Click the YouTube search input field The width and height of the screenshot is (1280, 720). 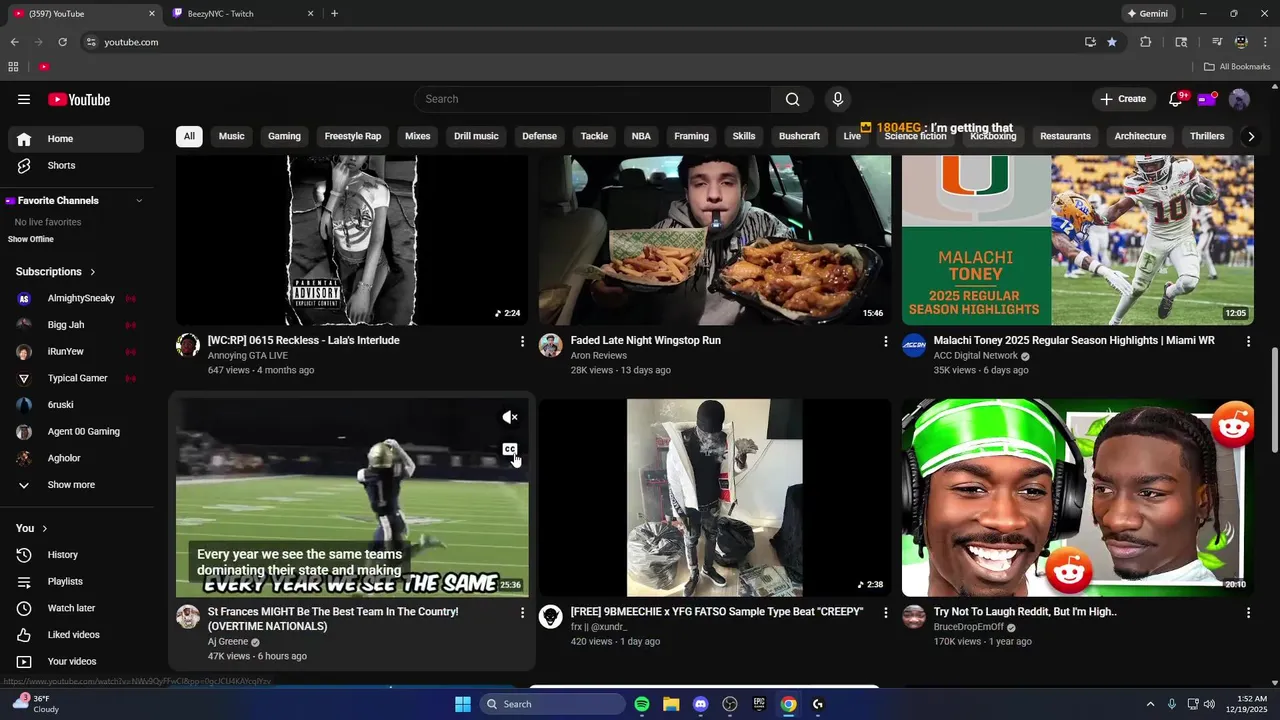[x=592, y=99]
